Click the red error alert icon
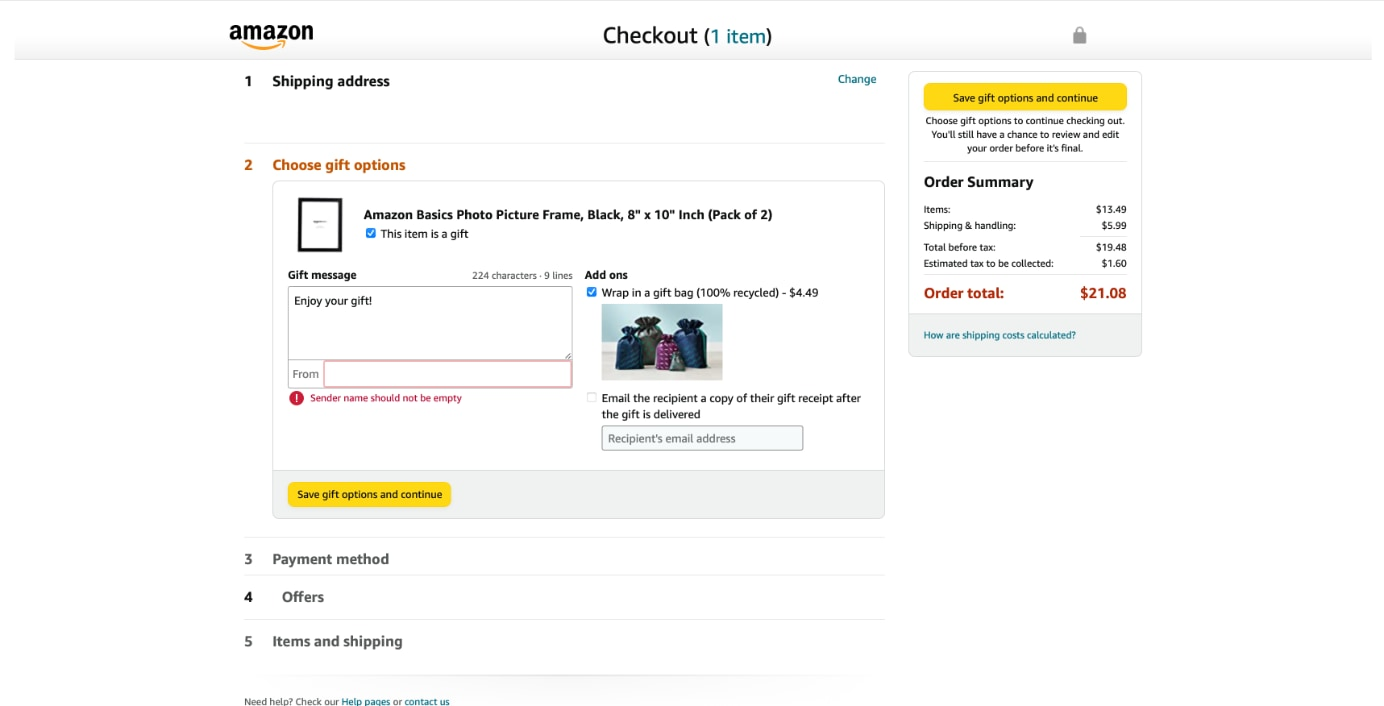 [296, 398]
